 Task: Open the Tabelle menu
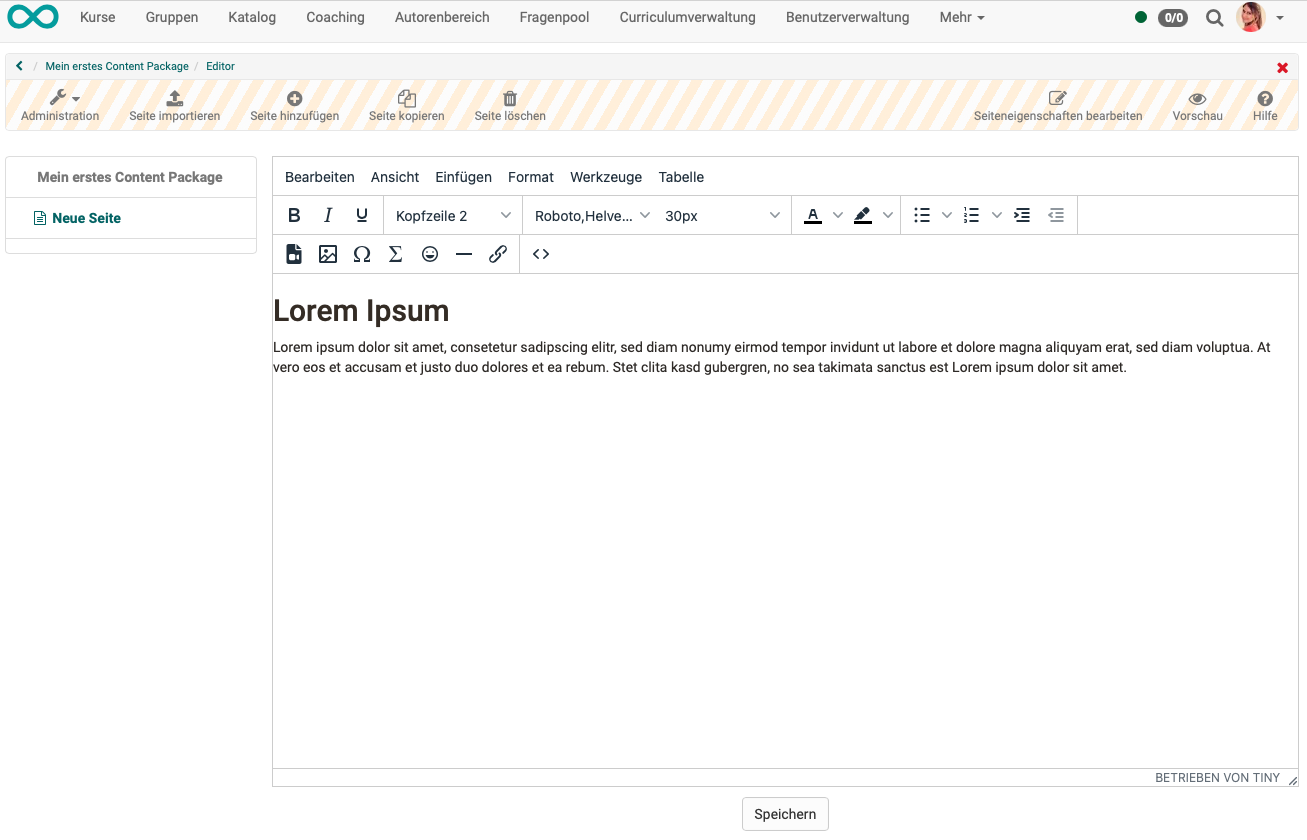point(681,177)
